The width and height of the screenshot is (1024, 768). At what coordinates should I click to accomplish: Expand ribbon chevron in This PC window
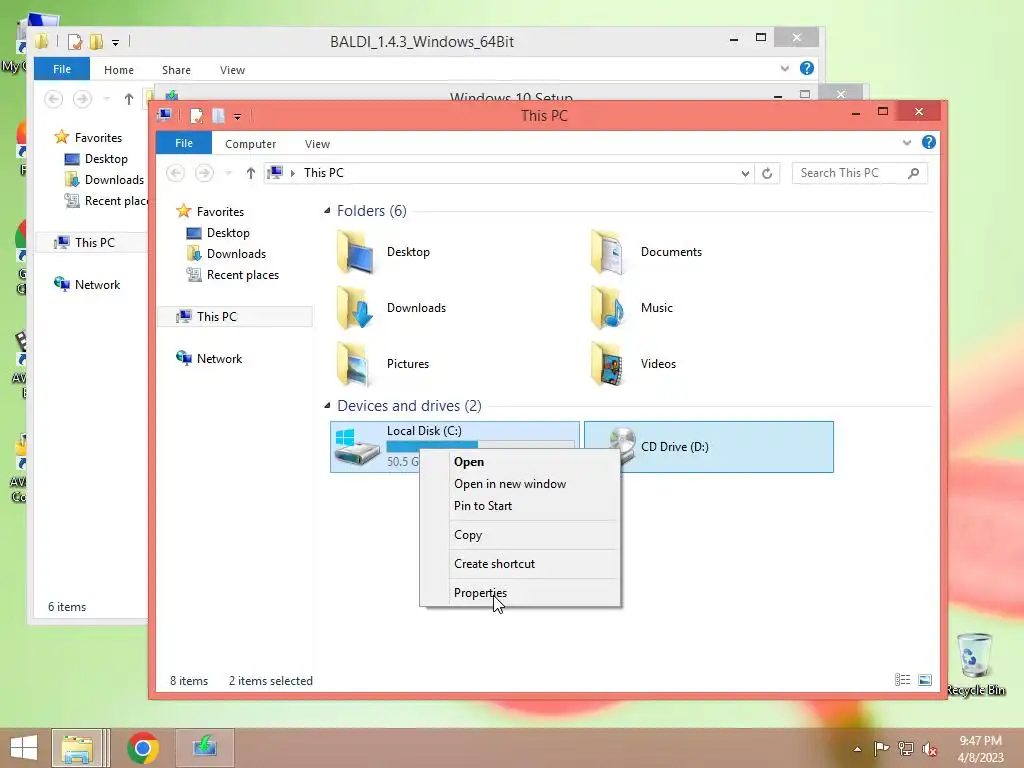click(x=906, y=142)
